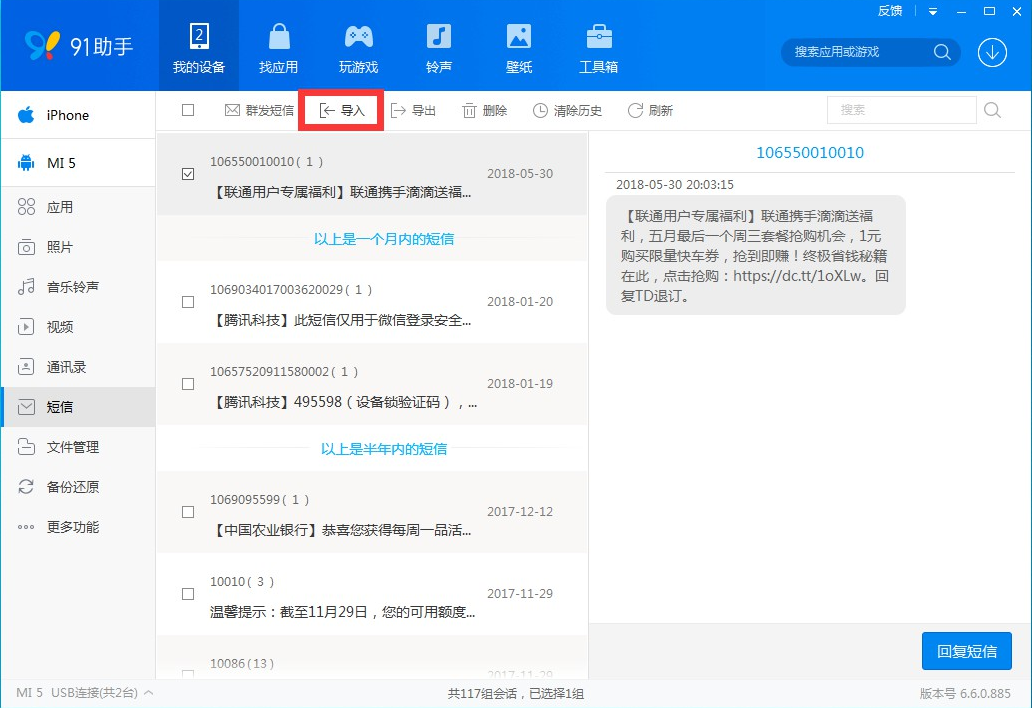
Task: Open the title bar dropdown menu arrow
Action: [933, 12]
